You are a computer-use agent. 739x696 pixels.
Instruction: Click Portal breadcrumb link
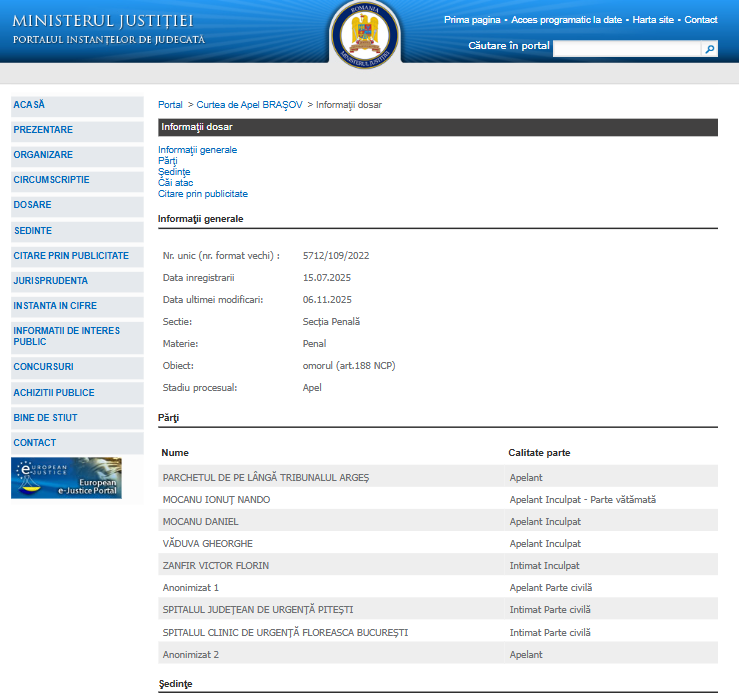tap(170, 105)
